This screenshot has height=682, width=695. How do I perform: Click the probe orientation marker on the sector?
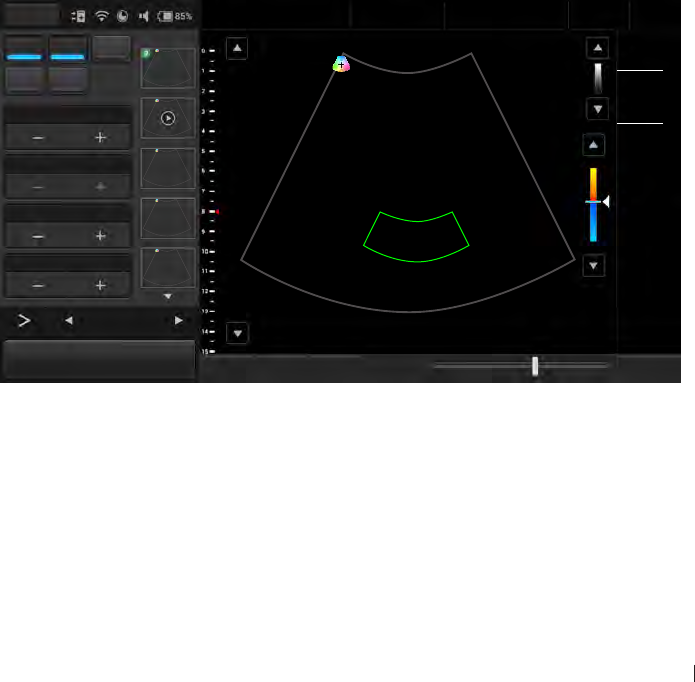(341, 64)
